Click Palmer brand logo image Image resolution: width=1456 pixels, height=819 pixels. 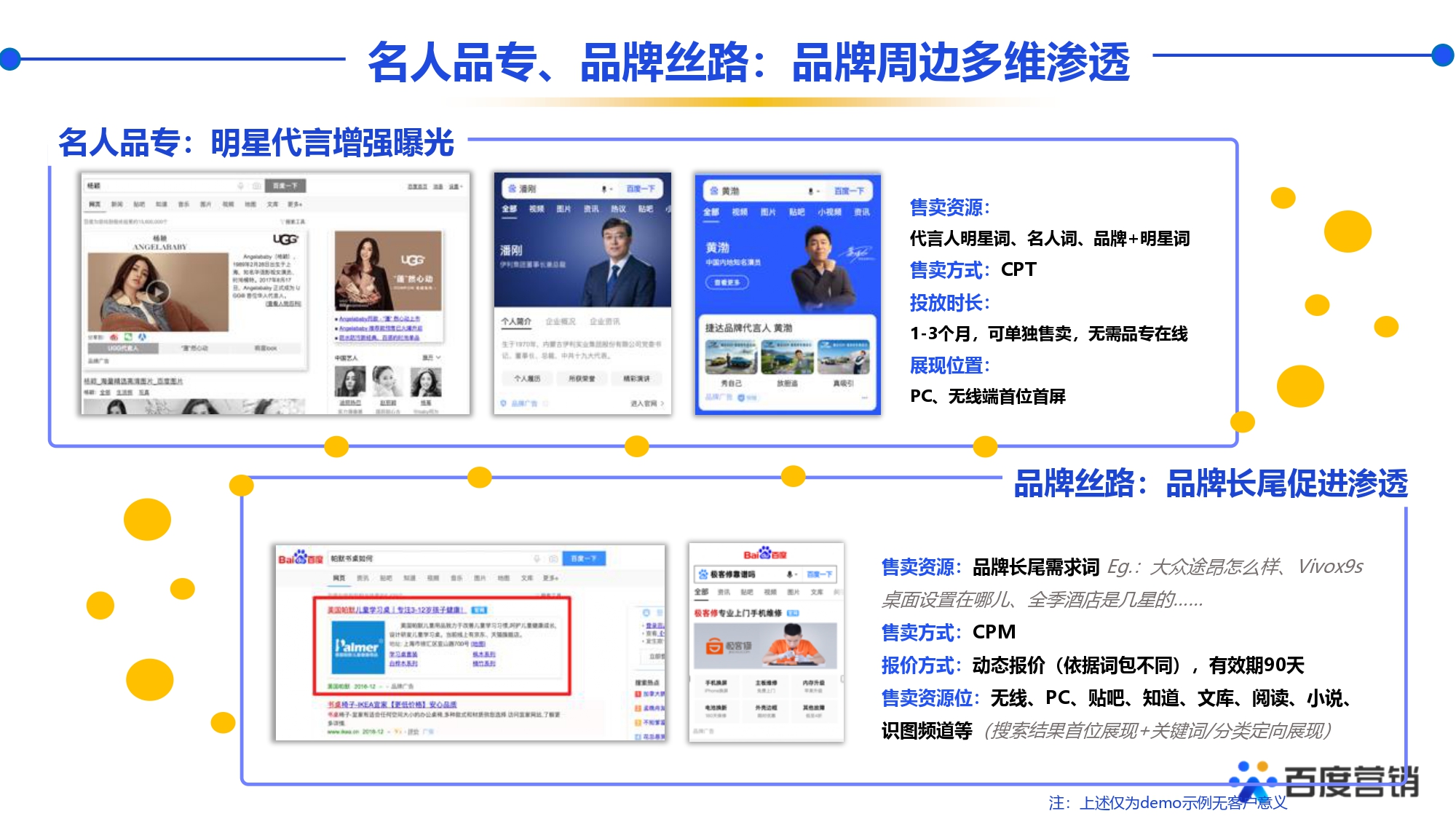click(x=357, y=646)
